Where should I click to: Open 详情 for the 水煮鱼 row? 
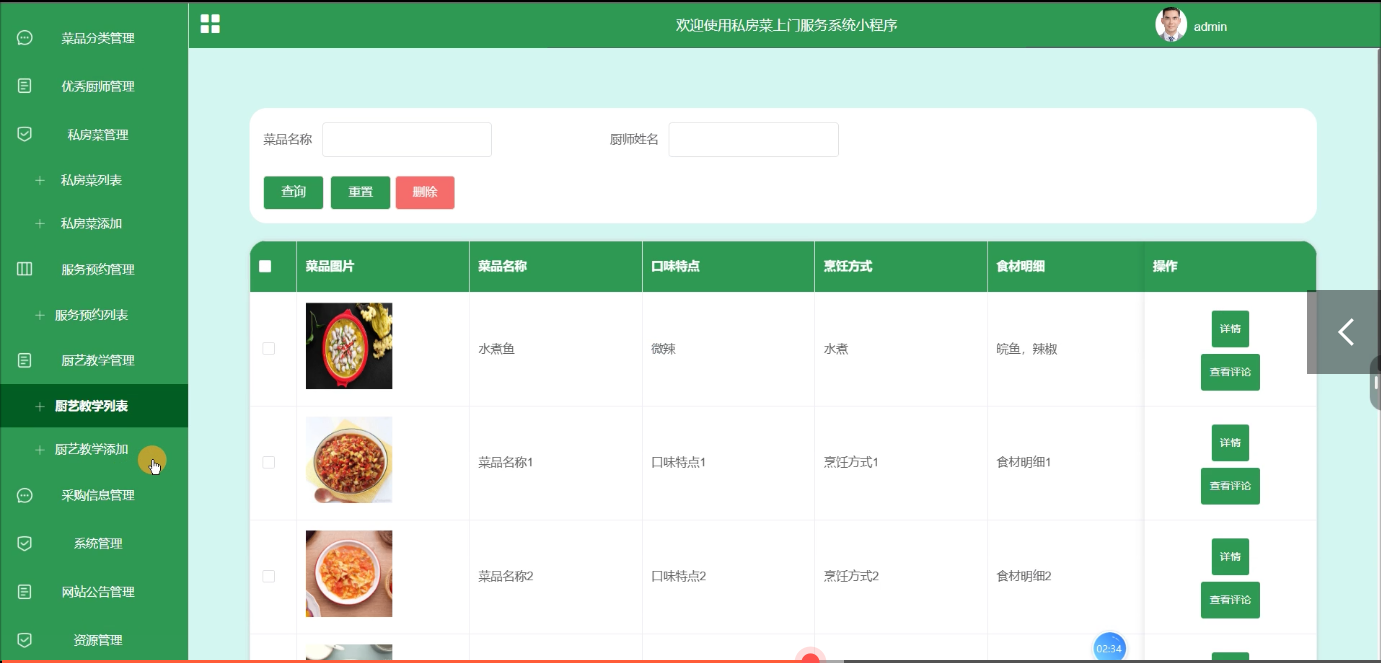[1230, 329]
